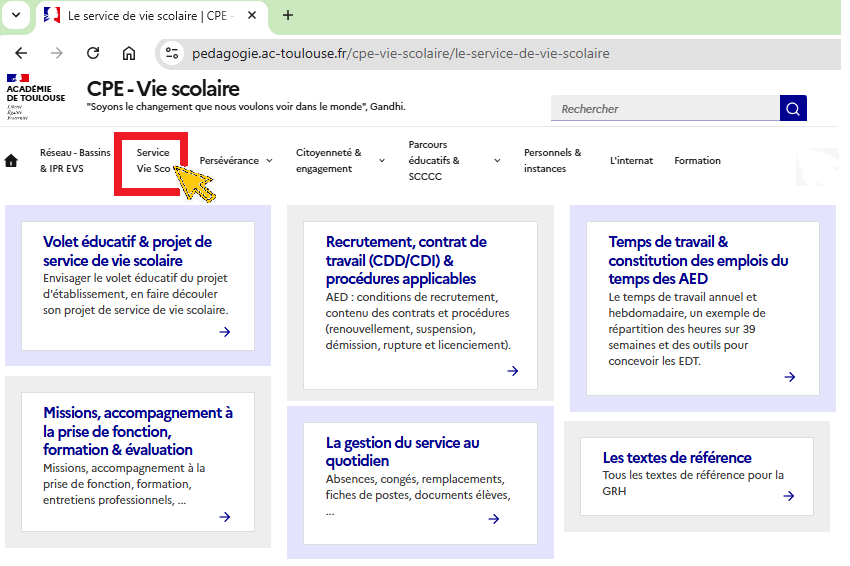Open the tab search dropdown arrow
Image resolution: width=850 pixels, height=566 pixels.
(15, 15)
